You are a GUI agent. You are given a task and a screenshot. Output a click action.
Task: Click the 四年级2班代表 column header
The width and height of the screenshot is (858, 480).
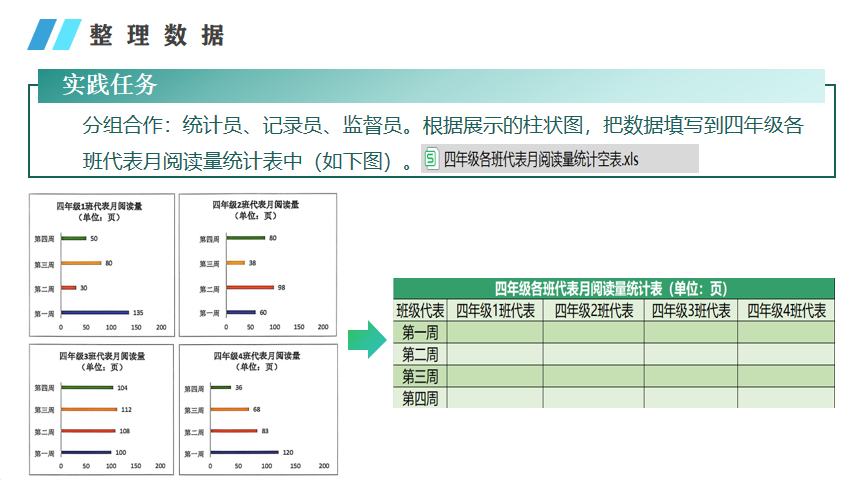[x=593, y=311]
